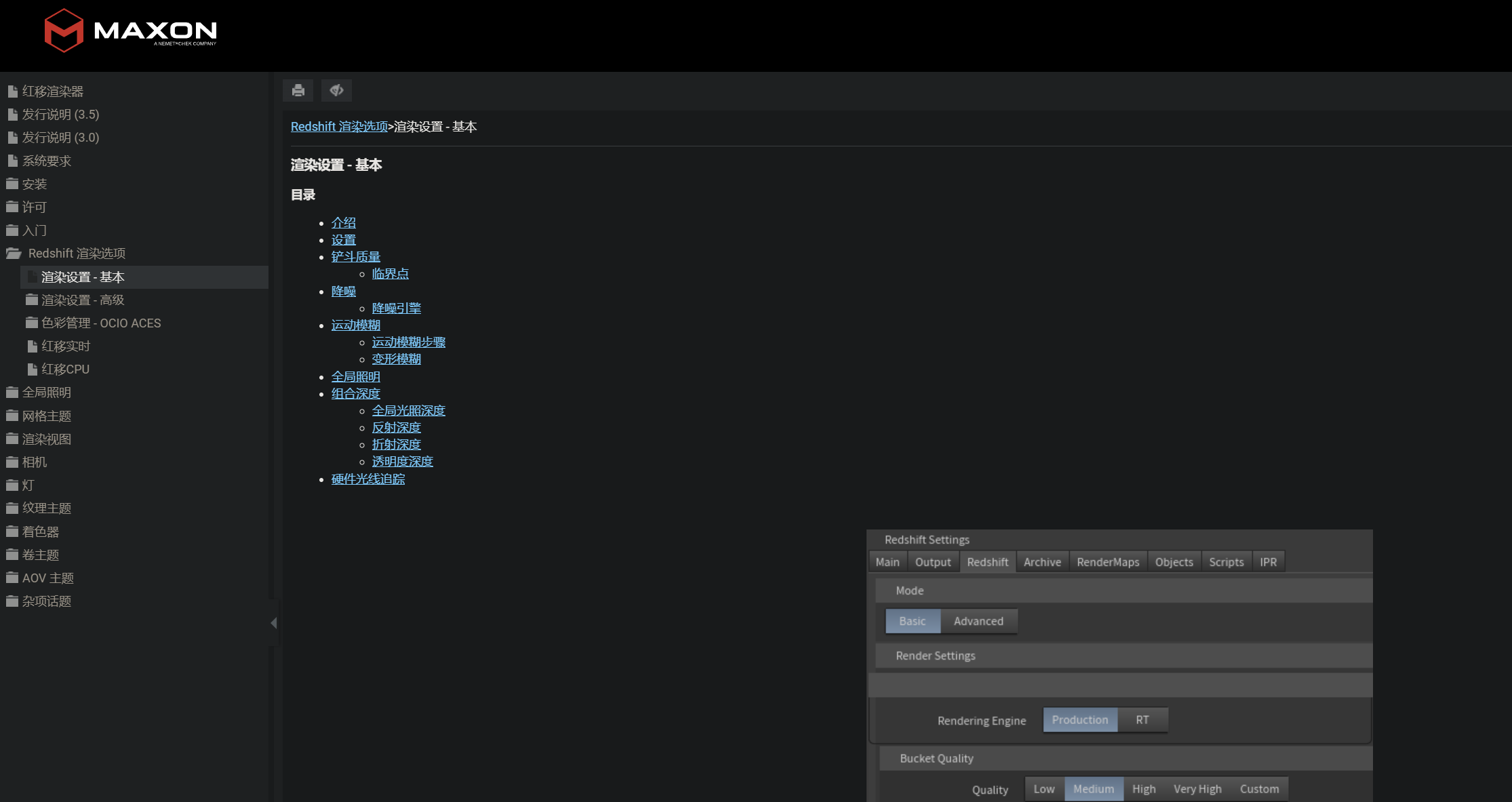1512x802 pixels.
Task: Expand the AOV 主题 folder
Action: click(x=48, y=578)
